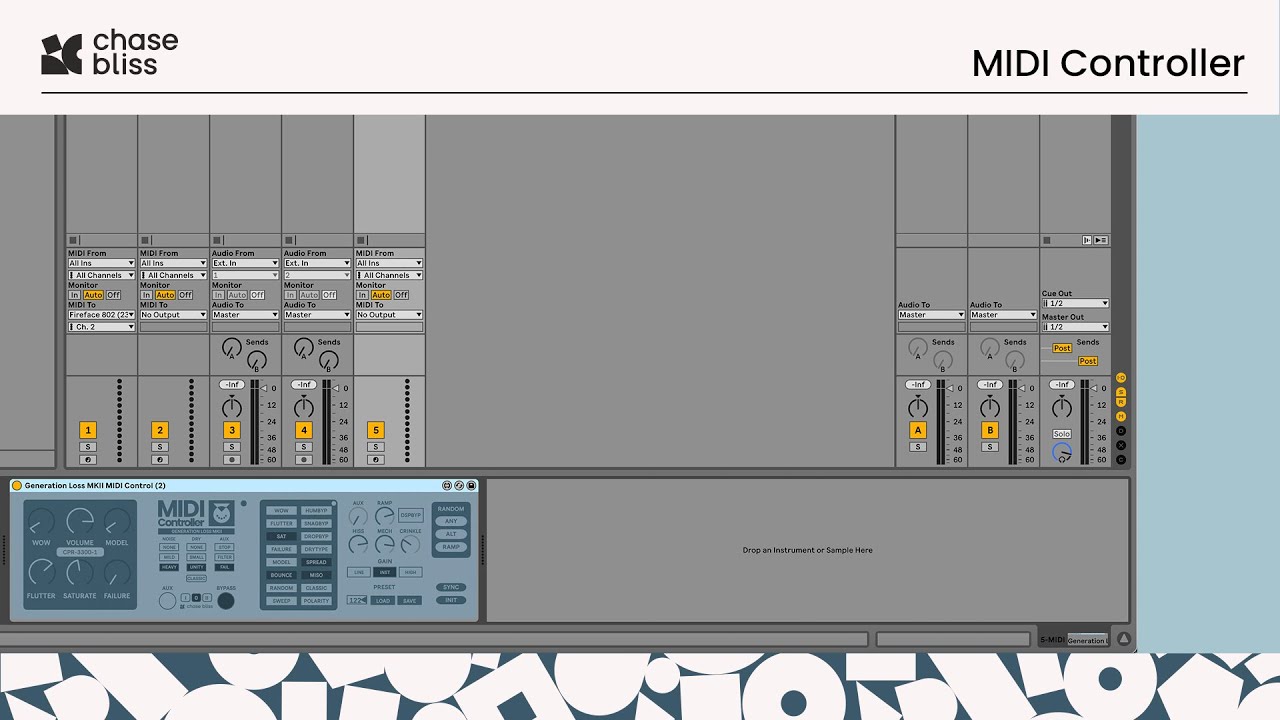Arm audio track 3 for recording

[232, 460]
